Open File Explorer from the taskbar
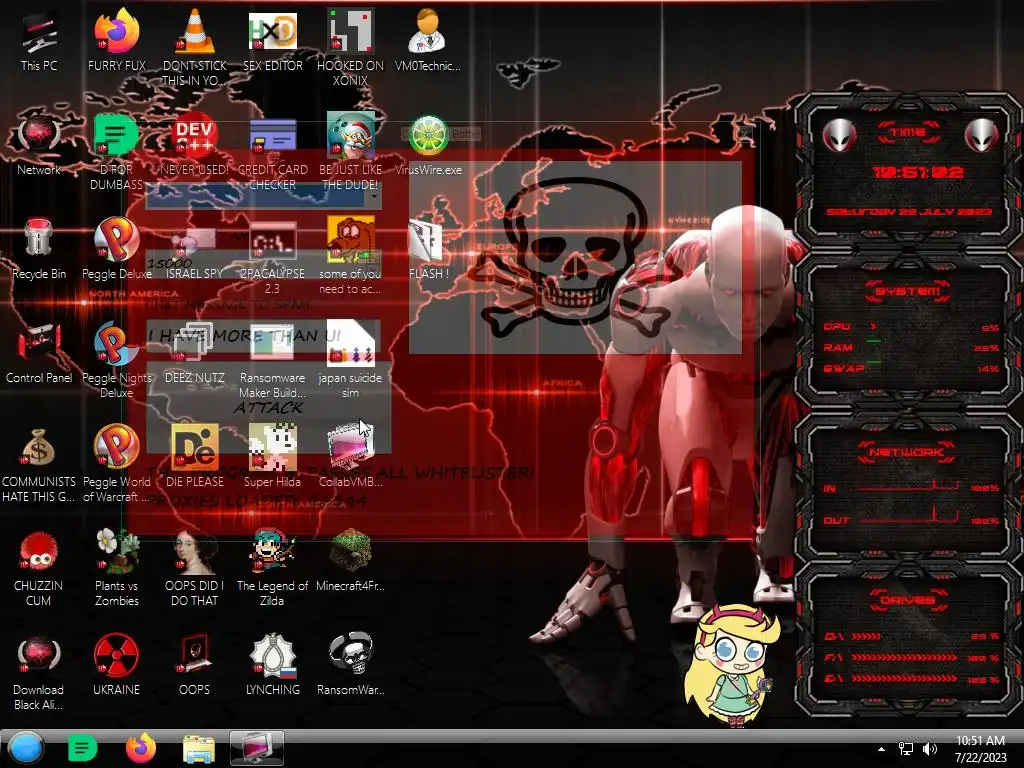 coord(199,748)
